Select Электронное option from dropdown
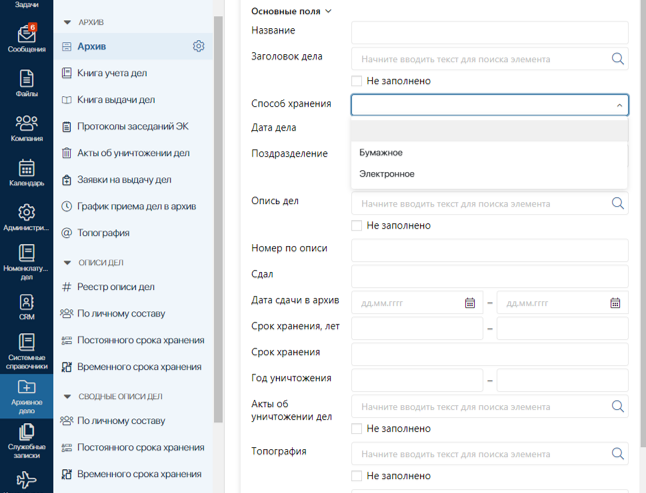646x493 pixels. [387, 174]
